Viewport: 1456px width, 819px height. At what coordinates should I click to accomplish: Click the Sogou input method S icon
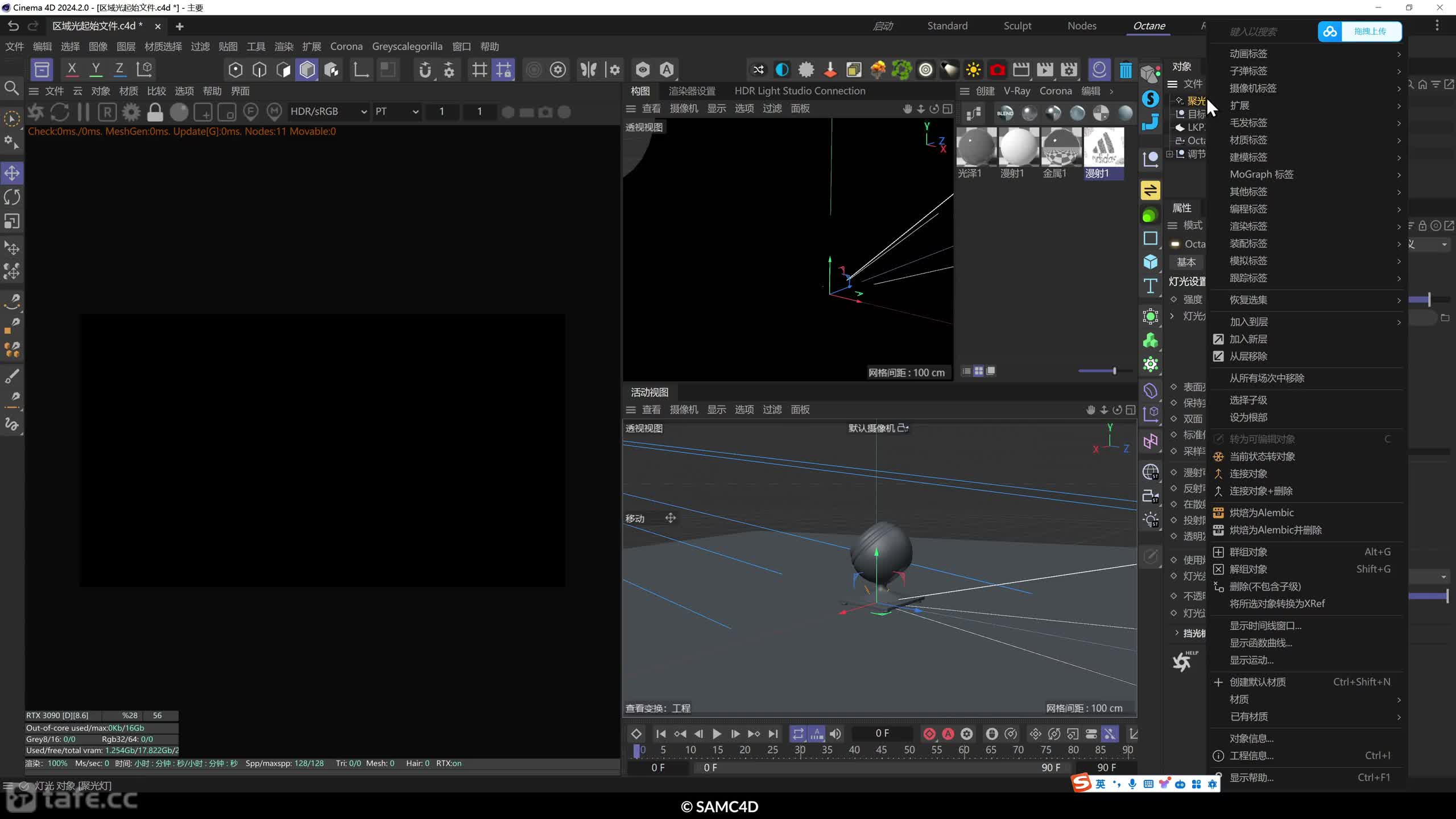[x=1081, y=783]
